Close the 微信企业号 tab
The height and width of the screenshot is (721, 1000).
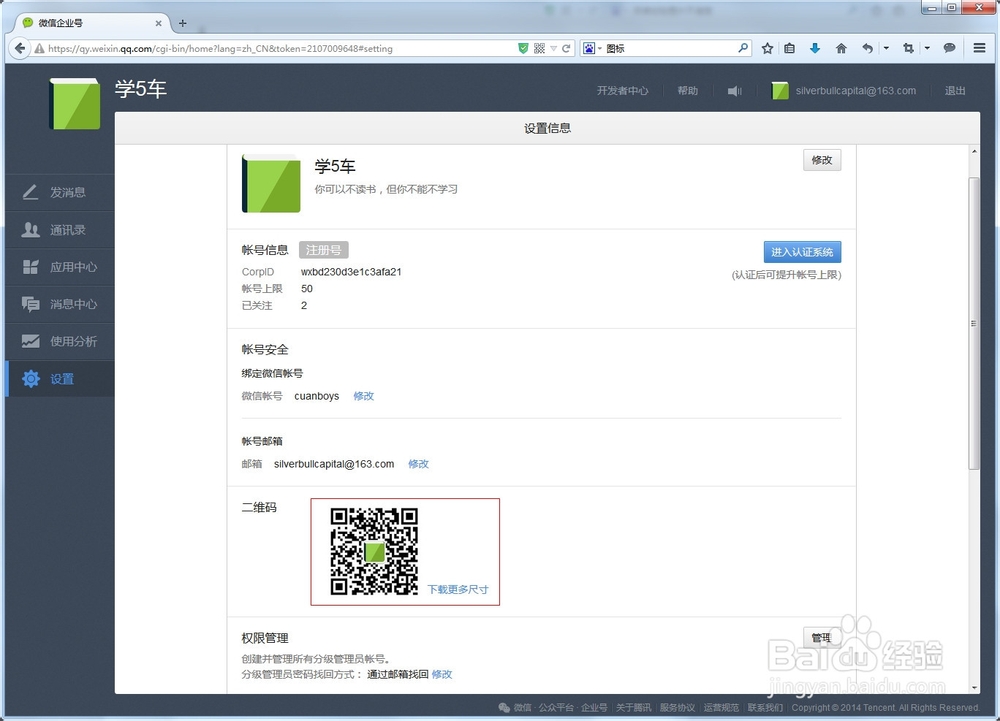pyautogui.click(x=158, y=23)
